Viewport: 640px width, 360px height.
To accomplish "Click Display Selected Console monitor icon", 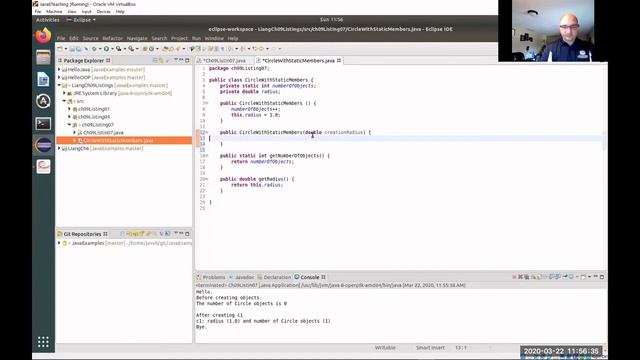I will (x=571, y=277).
